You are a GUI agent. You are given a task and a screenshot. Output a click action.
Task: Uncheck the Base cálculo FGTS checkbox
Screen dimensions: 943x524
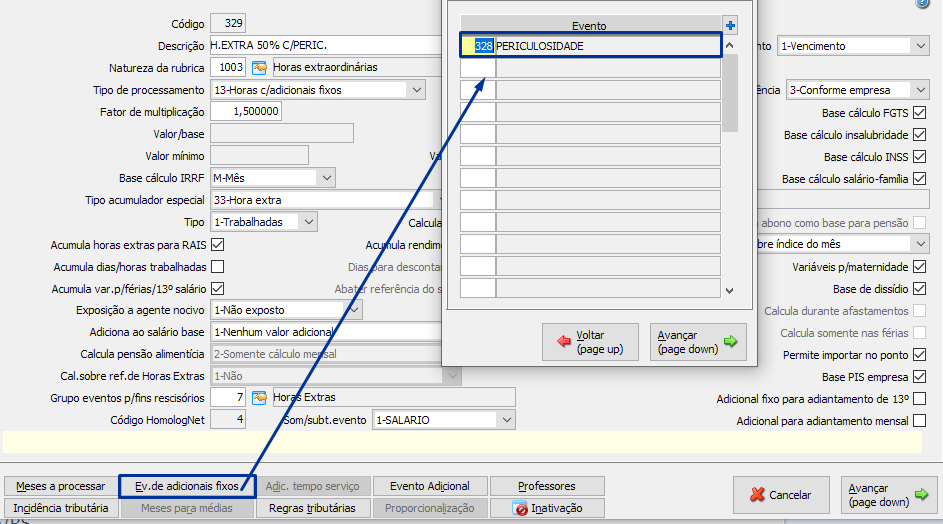[x=920, y=113]
